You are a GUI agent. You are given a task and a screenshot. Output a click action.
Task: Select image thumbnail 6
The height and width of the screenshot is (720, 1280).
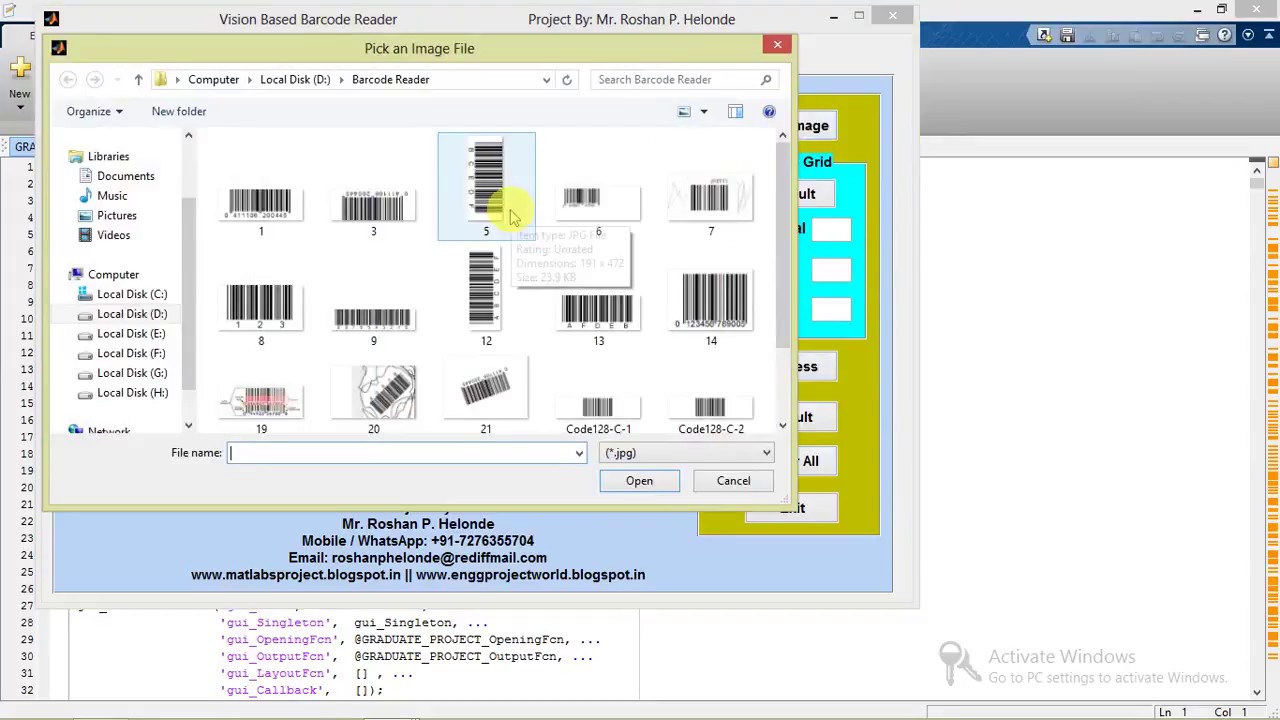coord(598,205)
